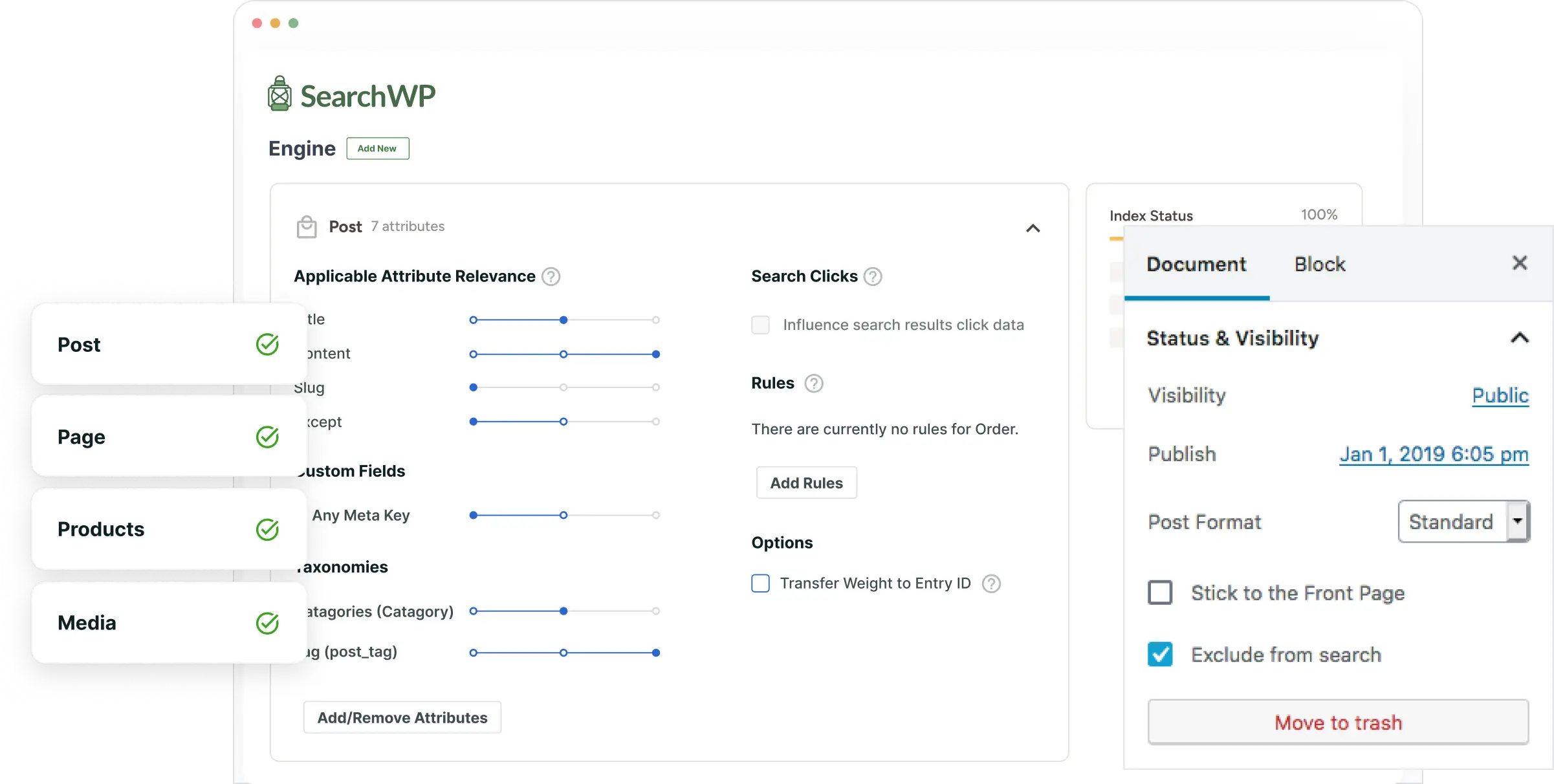The height and width of the screenshot is (784, 1554).
Task: Click the Add/Remove Attributes button
Action: pos(400,716)
